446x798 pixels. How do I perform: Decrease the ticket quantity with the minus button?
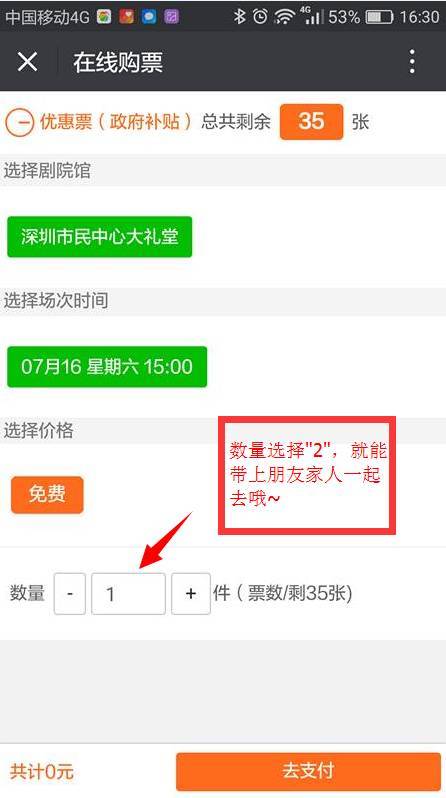tap(70, 593)
